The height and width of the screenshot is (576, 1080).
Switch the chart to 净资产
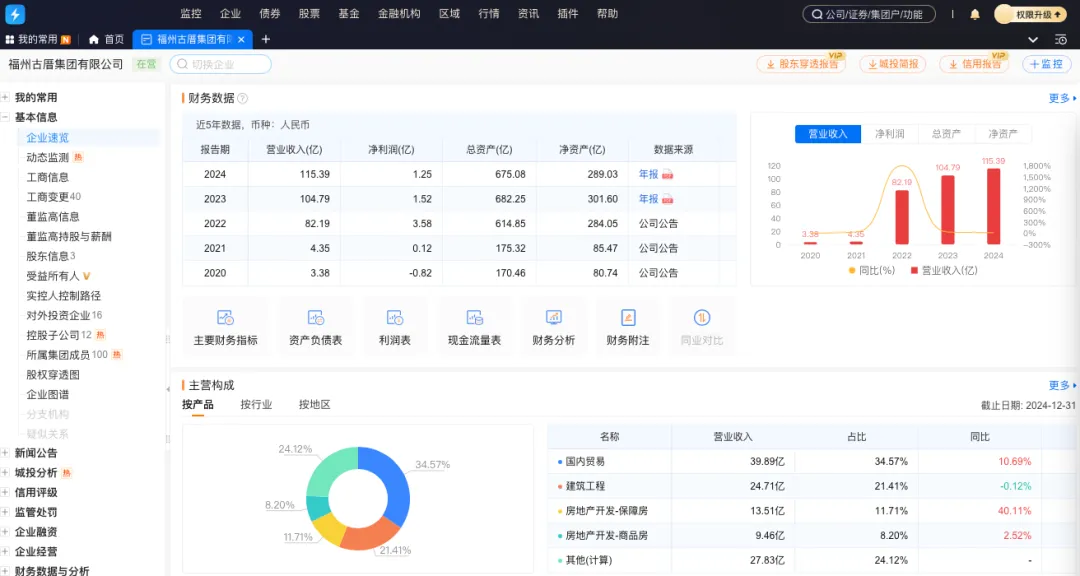click(x=1003, y=134)
